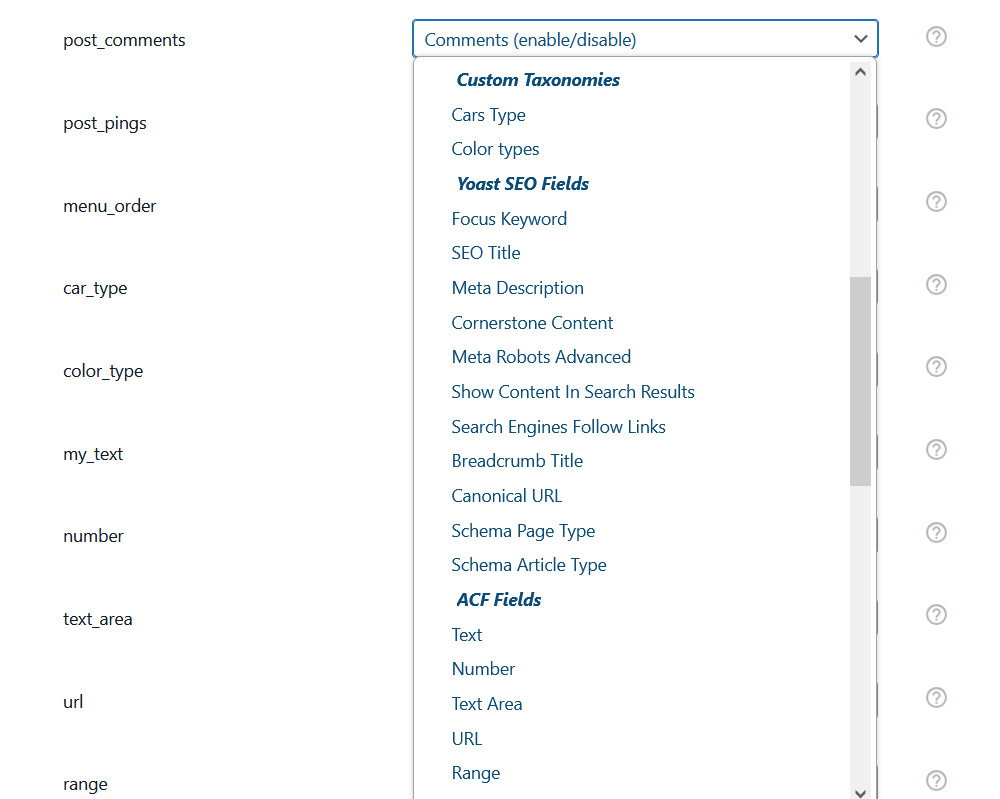
Task: Click help icon next to post_comments
Action: 936,37
